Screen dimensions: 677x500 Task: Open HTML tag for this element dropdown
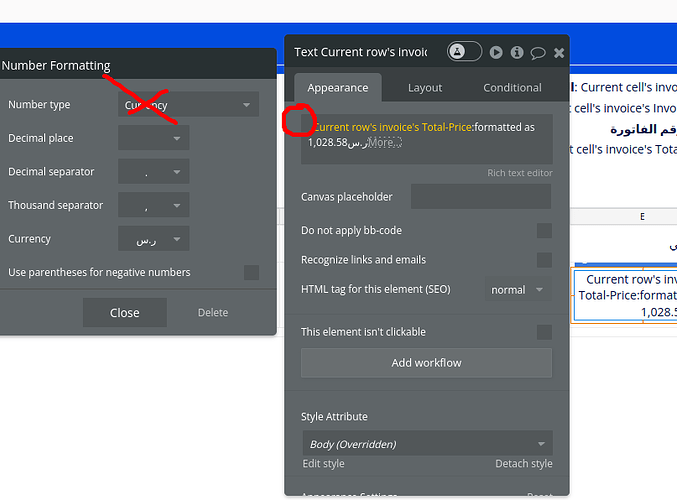(x=518, y=290)
